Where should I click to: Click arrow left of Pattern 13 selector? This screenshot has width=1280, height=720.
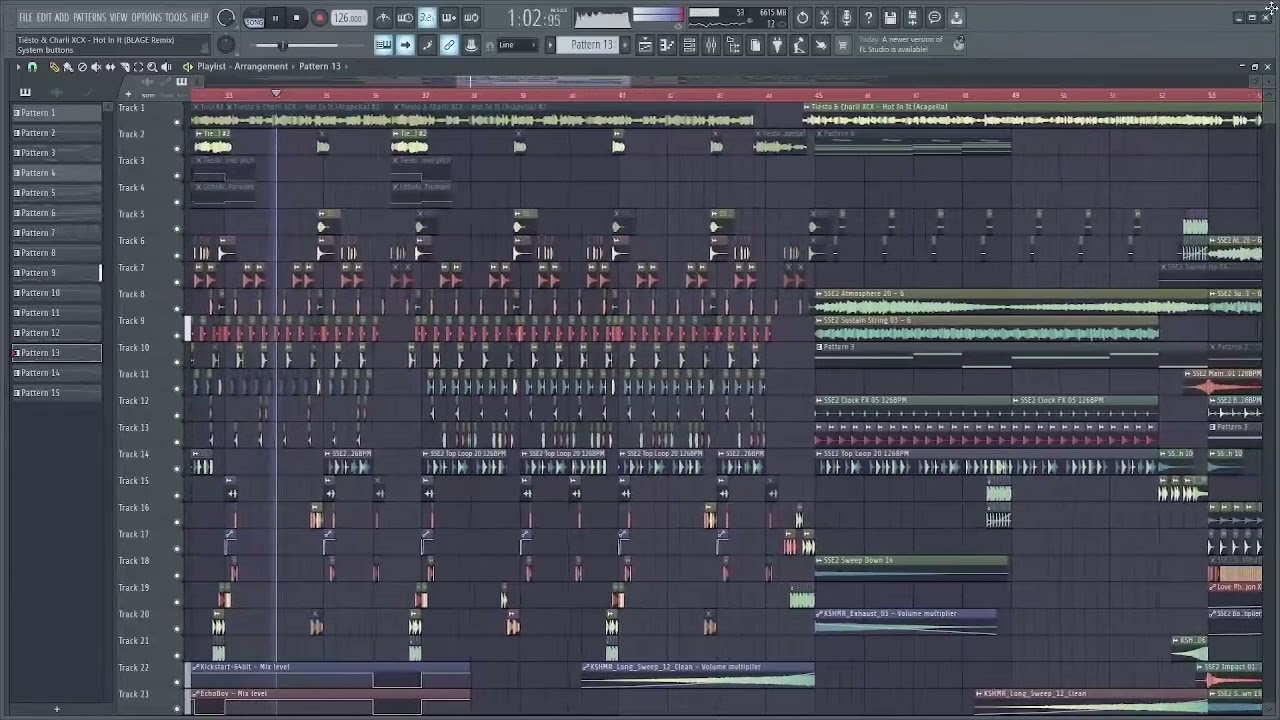550,45
